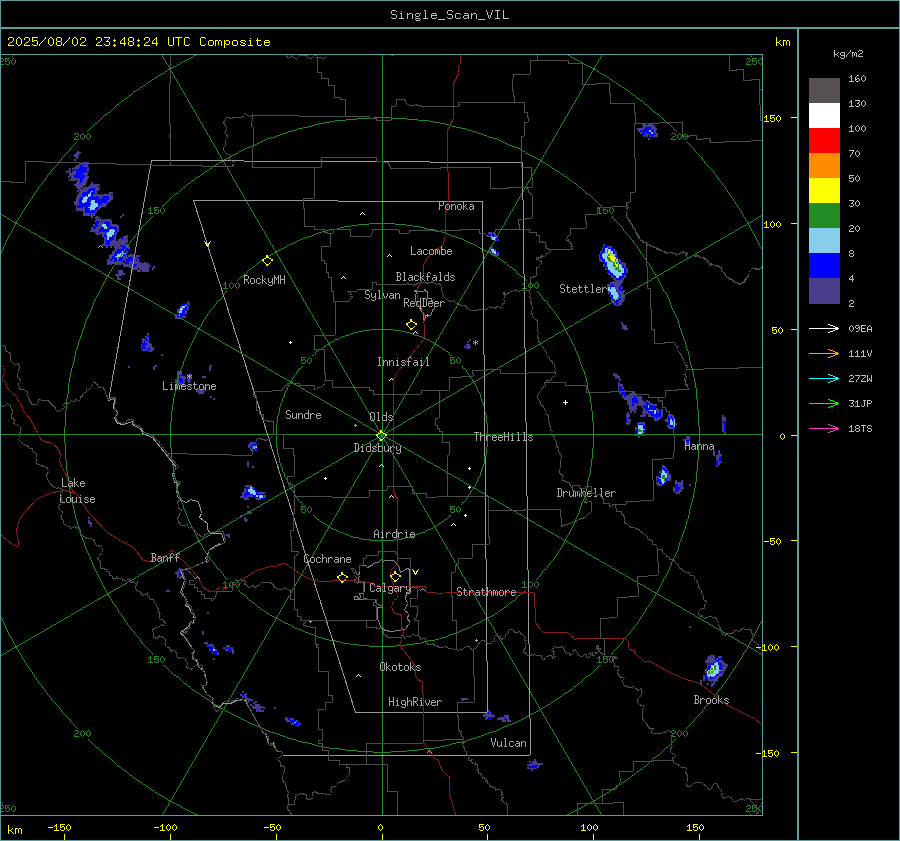Screen dimensions: 900x841
Task: Click the yellow V marker northwest of RockyMH
Action: point(208,244)
